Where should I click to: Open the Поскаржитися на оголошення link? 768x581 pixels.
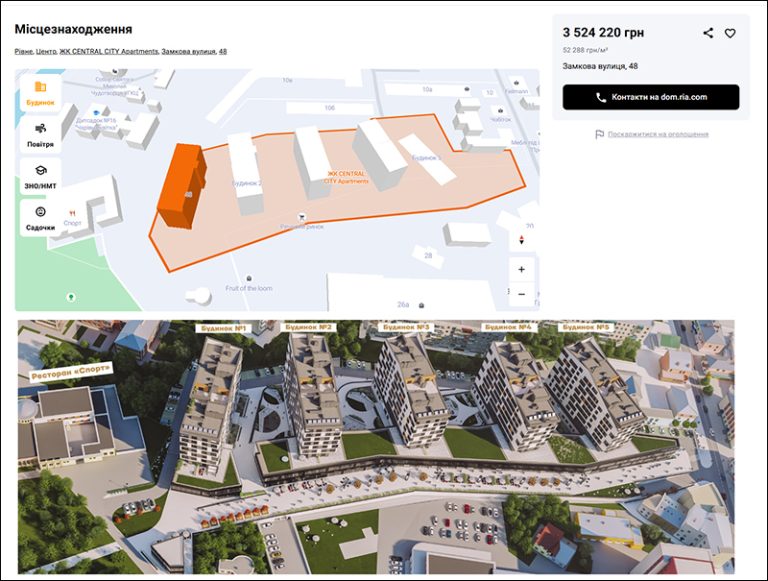click(x=658, y=134)
